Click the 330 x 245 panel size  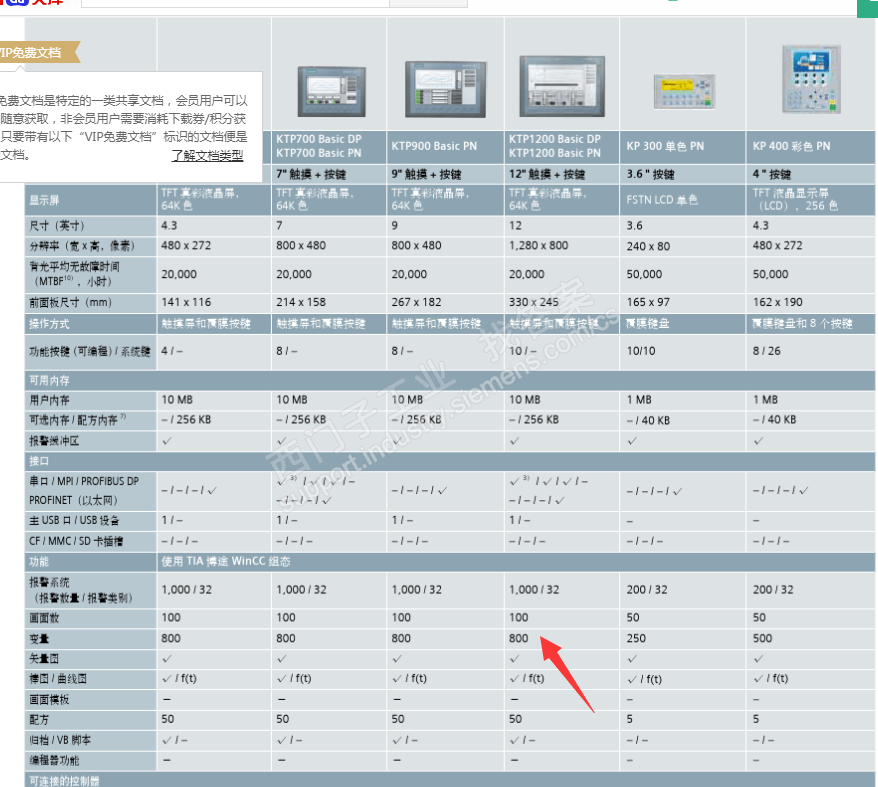click(x=534, y=302)
